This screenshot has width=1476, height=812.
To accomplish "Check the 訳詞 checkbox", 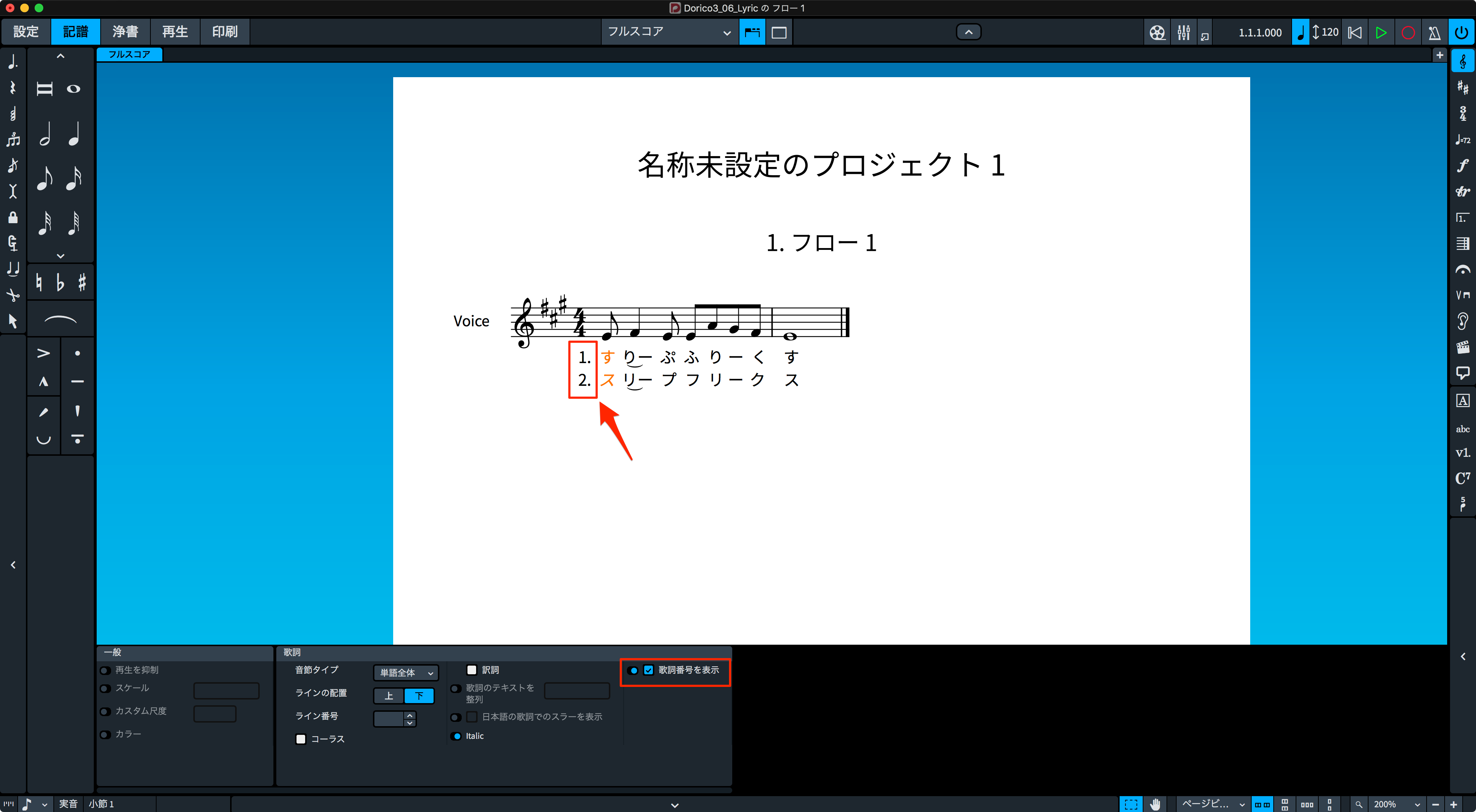I will [472, 670].
